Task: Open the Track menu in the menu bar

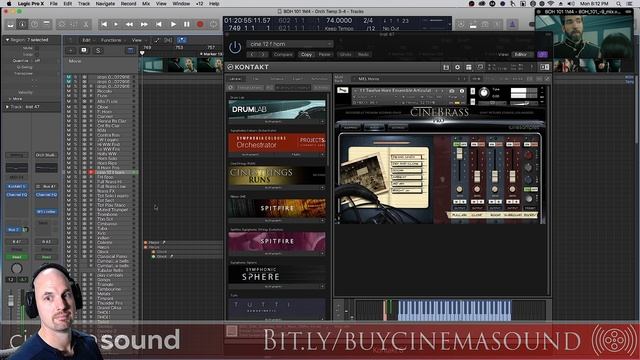Action: click(84, 4)
